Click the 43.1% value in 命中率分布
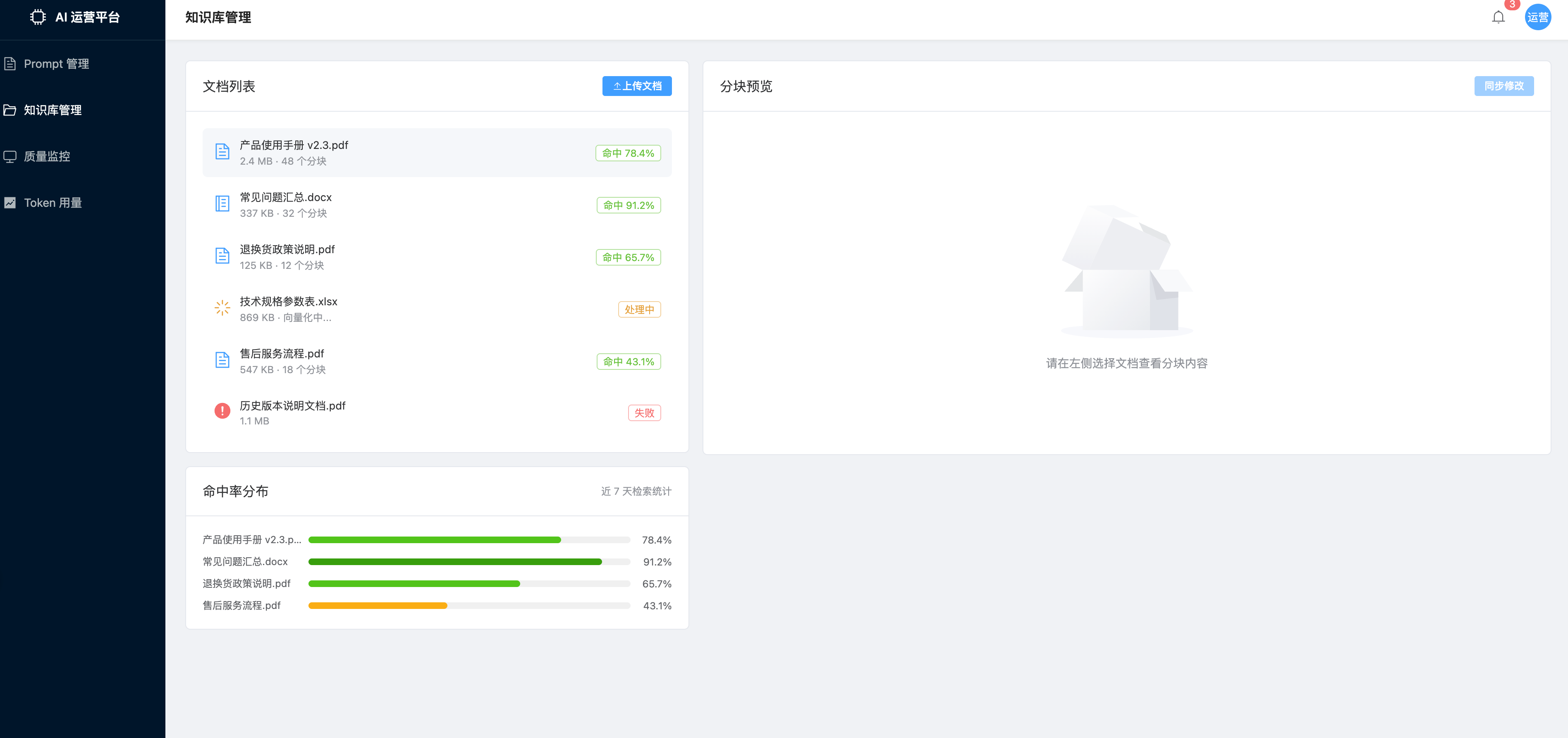Viewport: 1568px width, 738px height. (x=657, y=606)
